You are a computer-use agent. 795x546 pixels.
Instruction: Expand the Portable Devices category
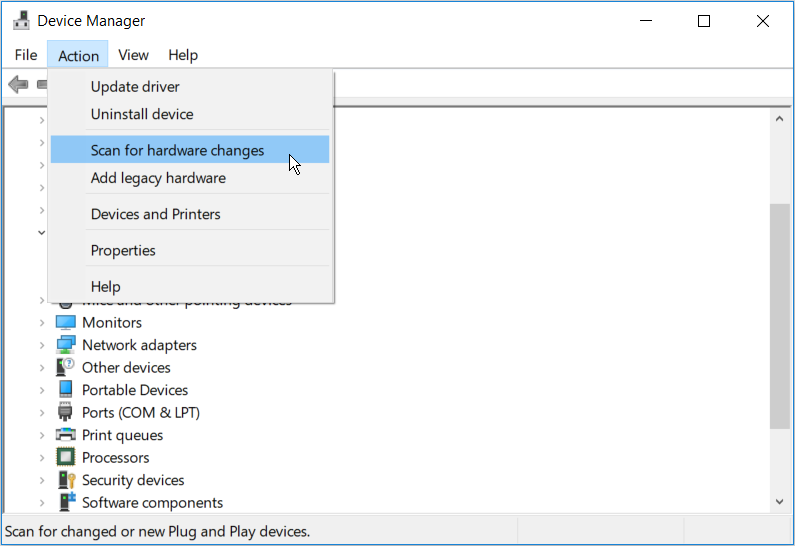tap(42, 390)
